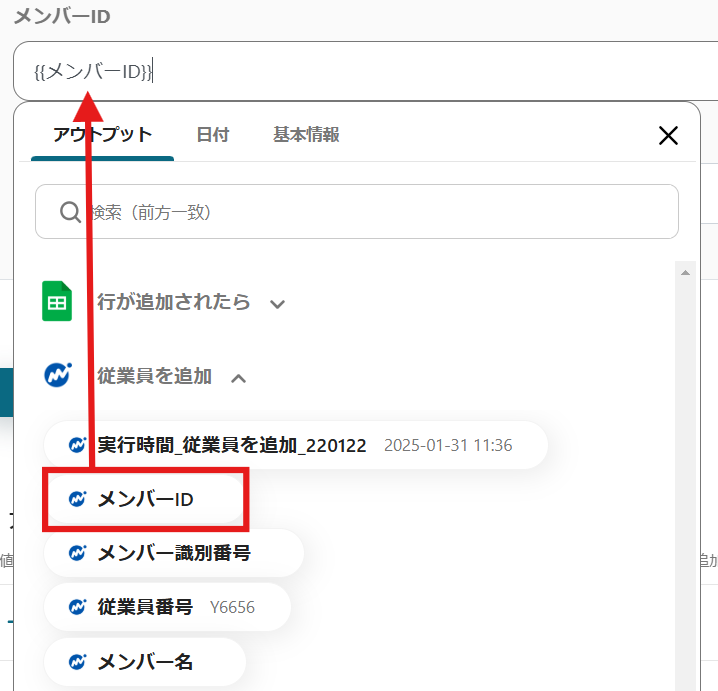Click the メンバーID input field
The image size is (718, 691).
coord(366,71)
